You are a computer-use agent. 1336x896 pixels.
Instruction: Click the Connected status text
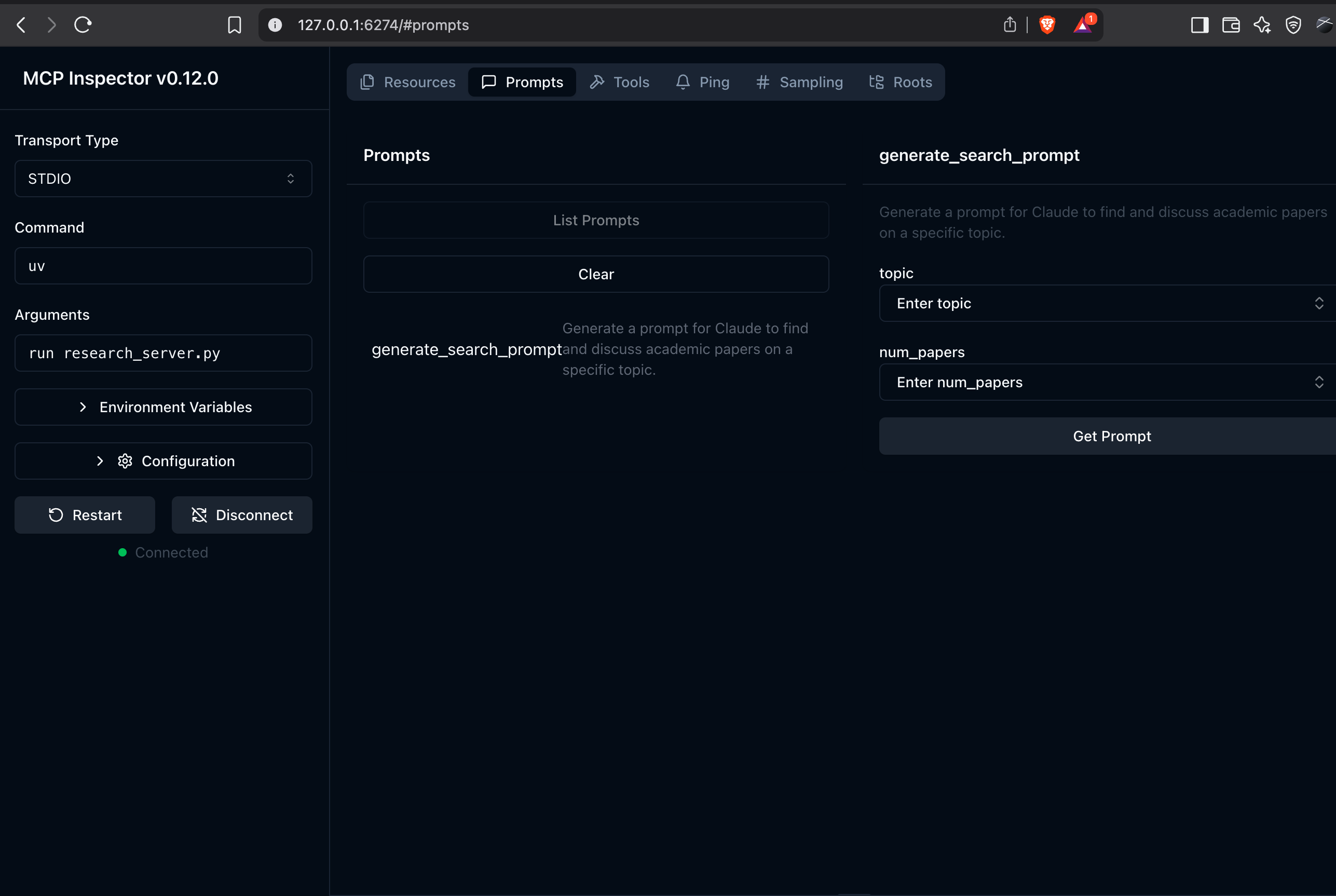click(x=171, y=552)
